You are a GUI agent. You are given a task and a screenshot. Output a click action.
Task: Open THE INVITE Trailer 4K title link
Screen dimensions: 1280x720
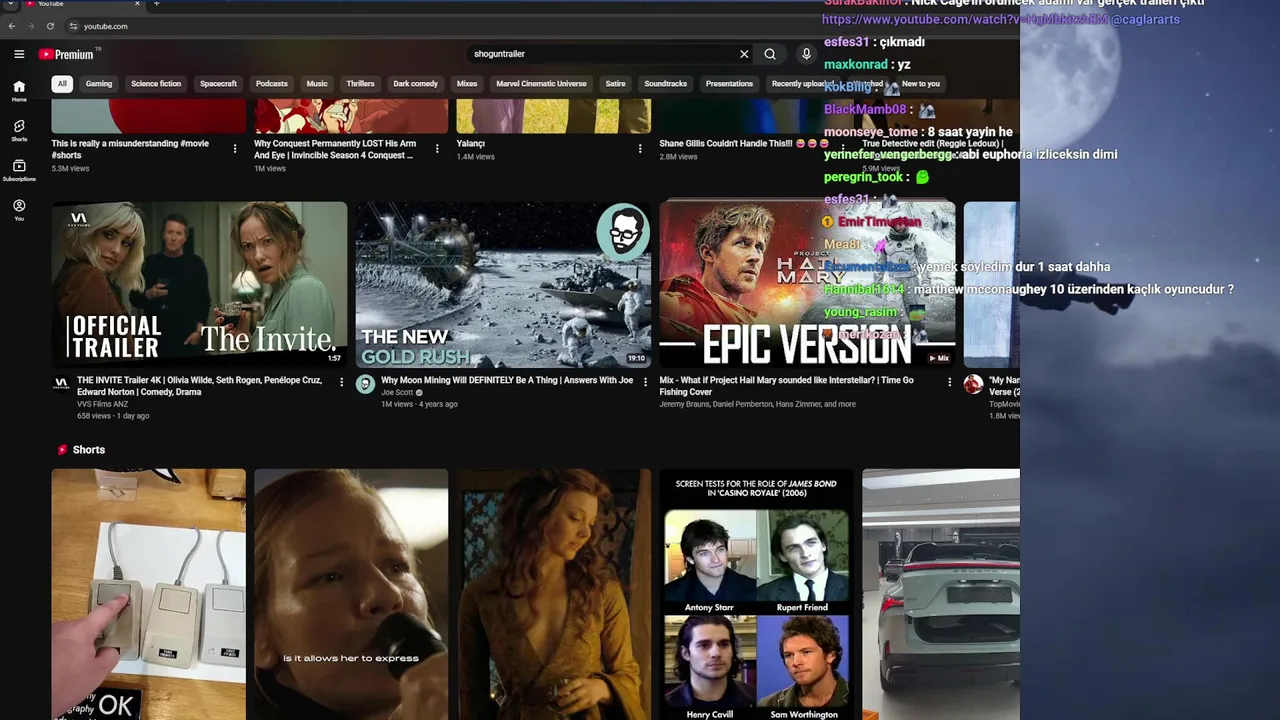[x=199, y=386]
